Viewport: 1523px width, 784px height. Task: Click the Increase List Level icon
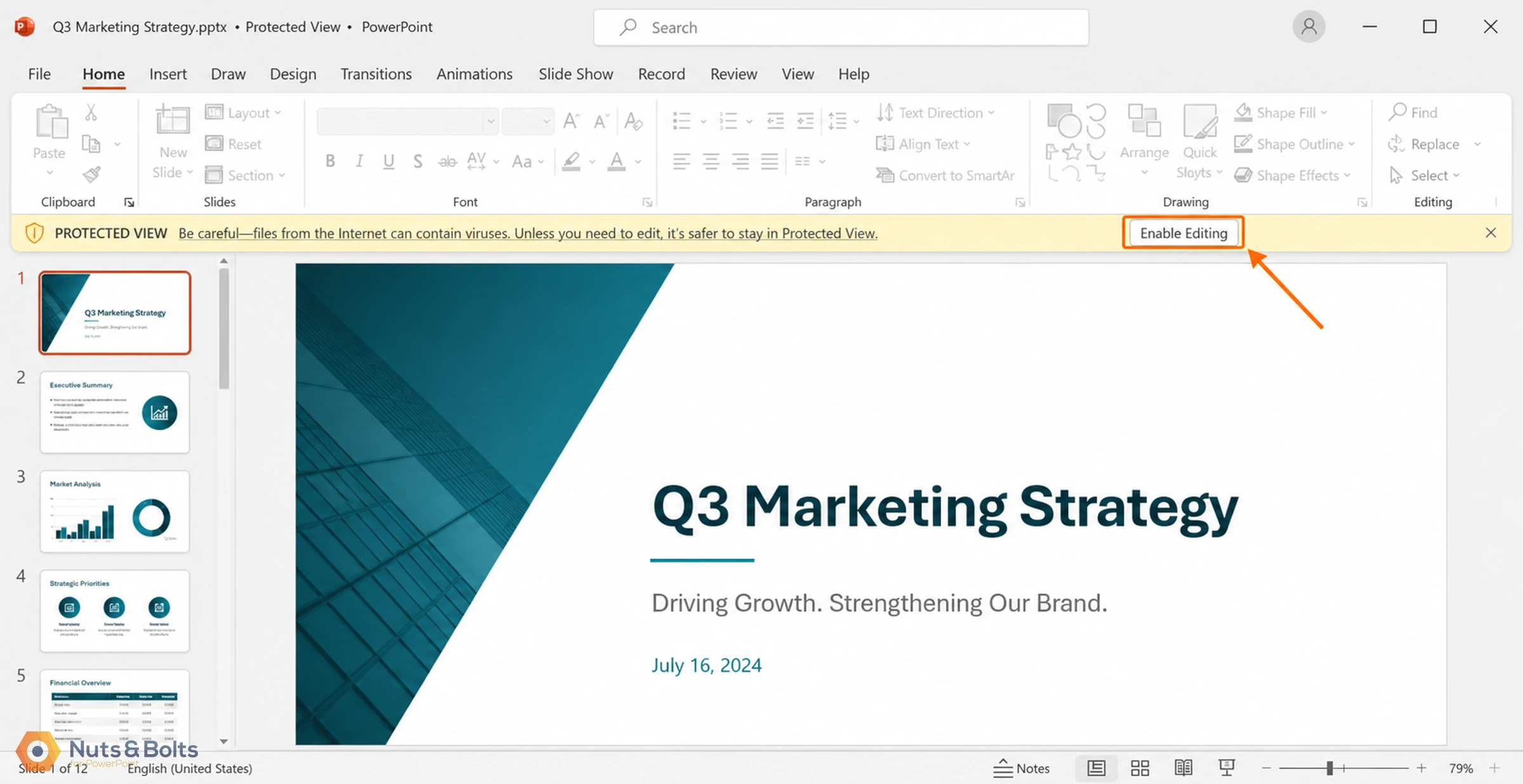805,121
